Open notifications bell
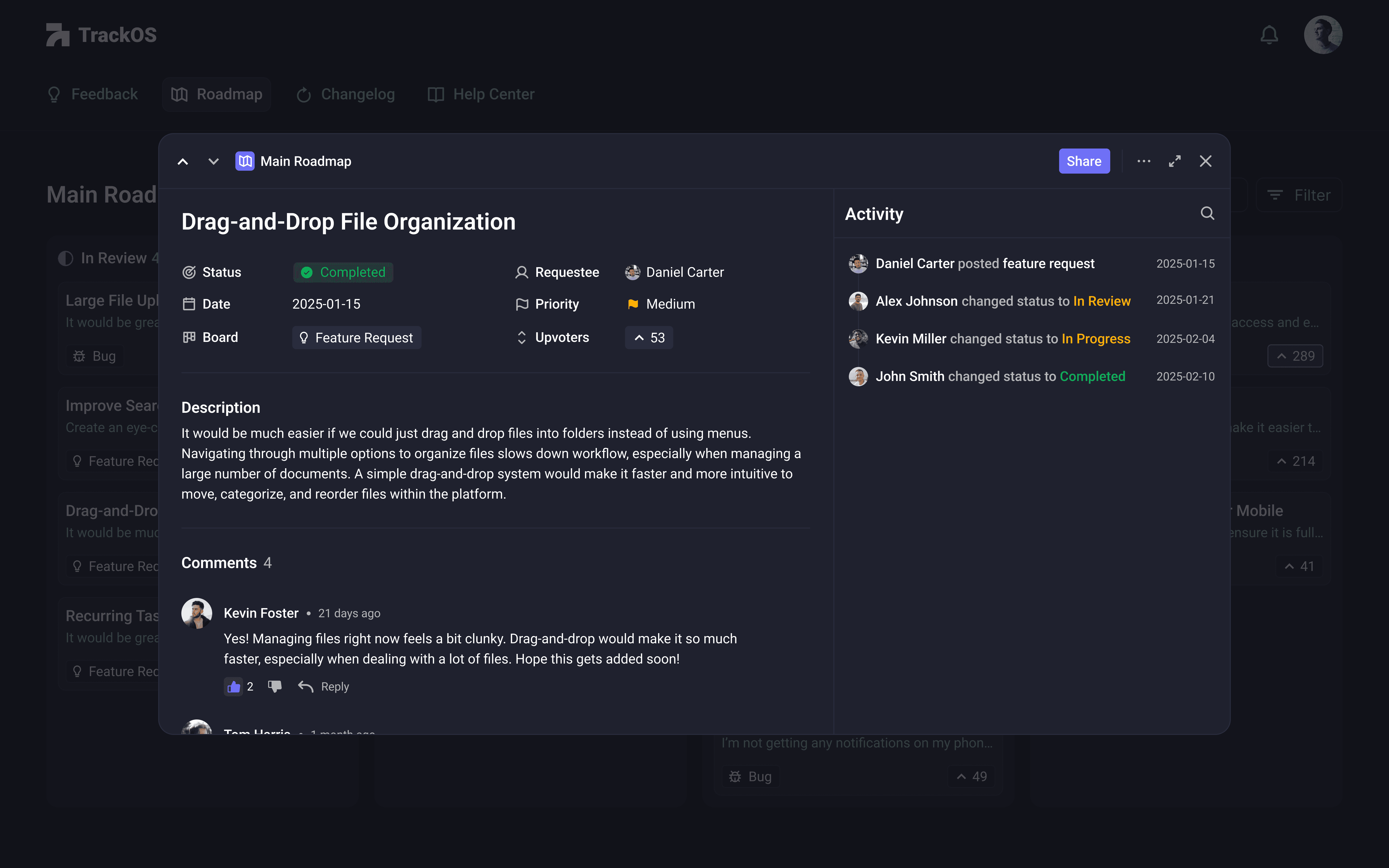 click(1269, 35)
